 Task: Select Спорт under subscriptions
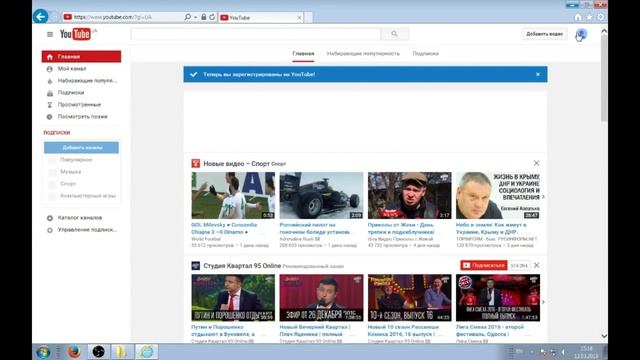pyautogui.click(x=68, y=184)
